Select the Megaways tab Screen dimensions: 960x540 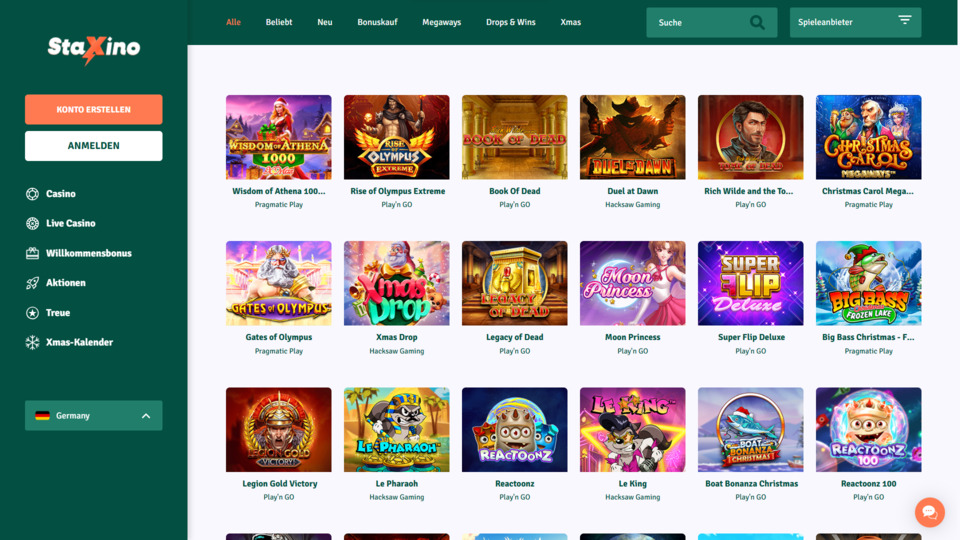441,22
